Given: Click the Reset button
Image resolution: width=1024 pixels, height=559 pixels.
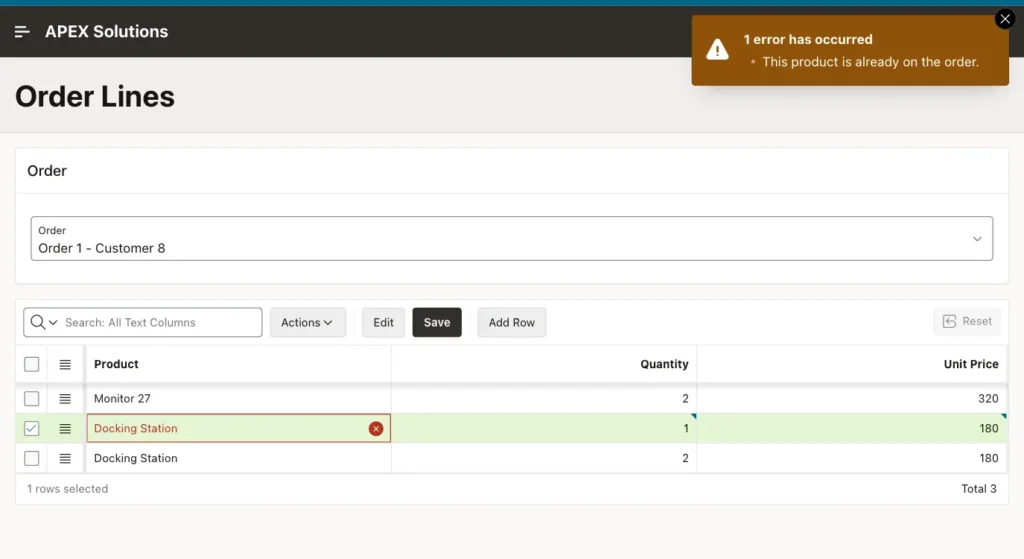Looking at the screenshot, I should [967, 321].
